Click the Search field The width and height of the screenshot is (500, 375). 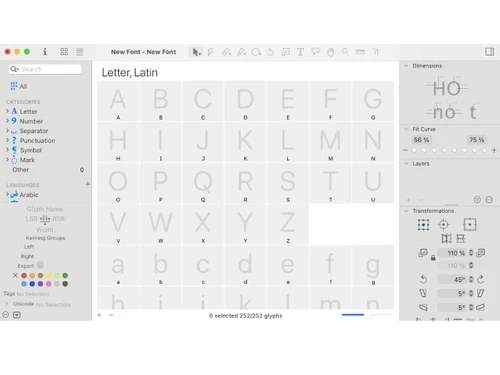[45, 69]
